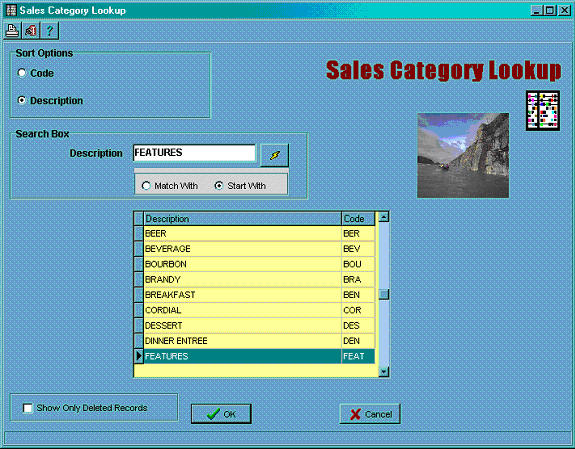Viewport: 575px width, 449px height.
Task: Click the row pointer arrow beside FEATURES
Action: coord(139,356)
